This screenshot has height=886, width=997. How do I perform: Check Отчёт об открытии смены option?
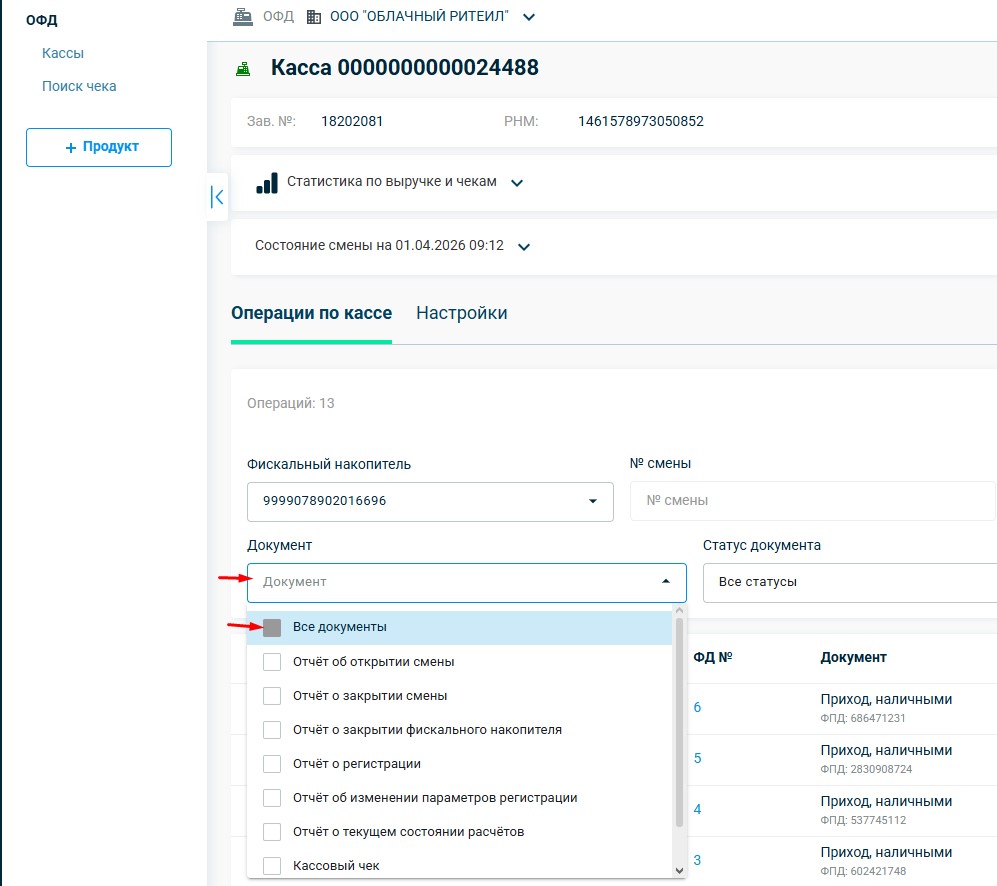(272, 662)
